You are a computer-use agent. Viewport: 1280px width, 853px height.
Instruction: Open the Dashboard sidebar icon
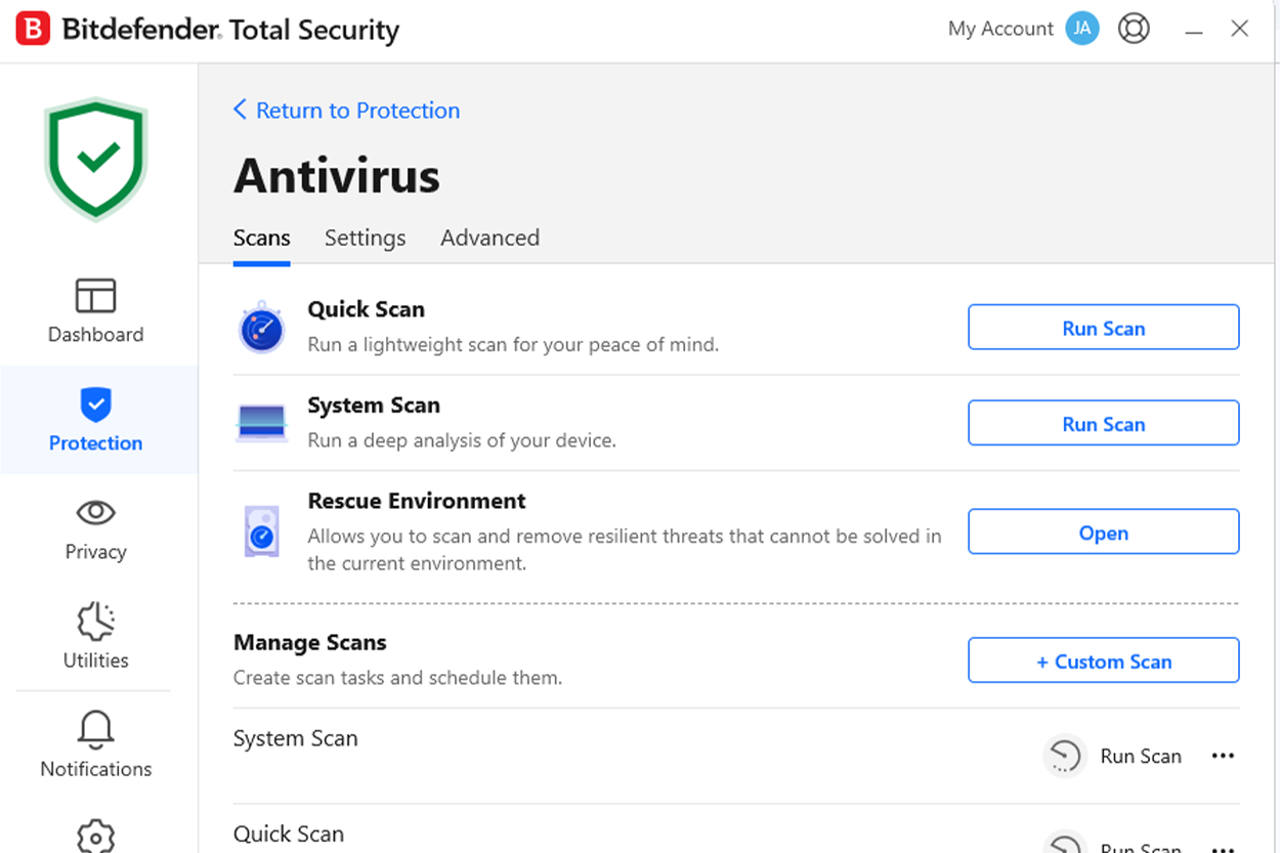96,296
